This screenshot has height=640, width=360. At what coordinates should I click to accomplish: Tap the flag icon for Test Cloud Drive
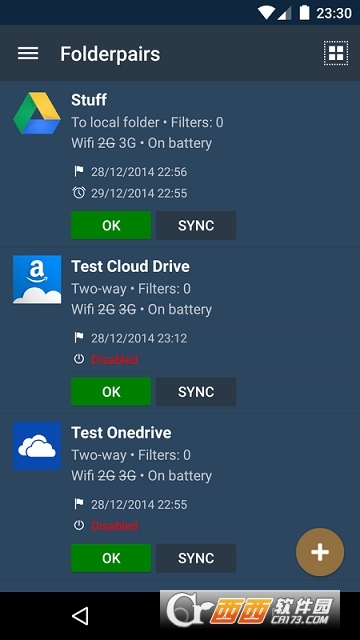pyautogui.click(x=79, y=338)
